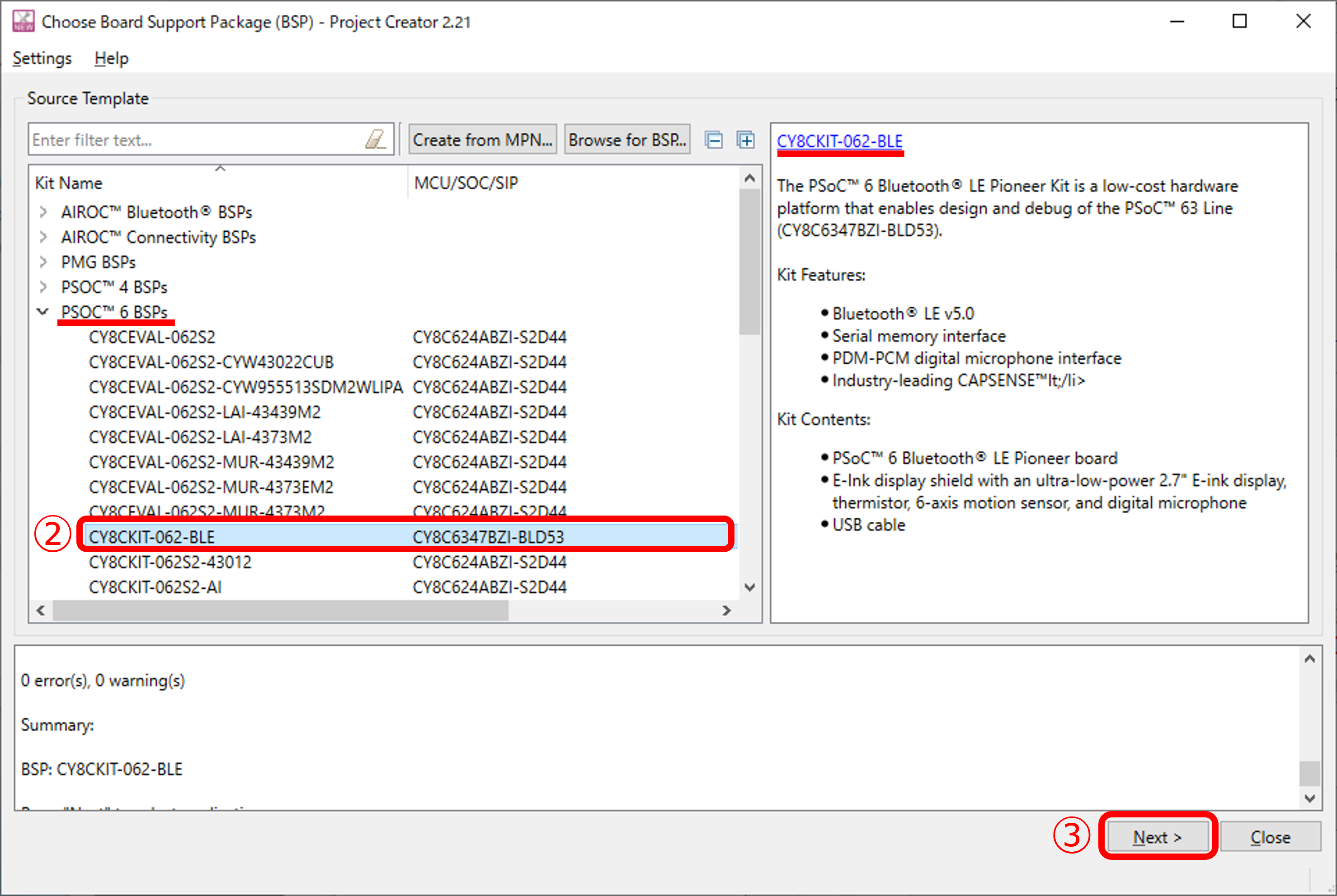The height and width of the screenshot is (896, 1337).
Task: Click the BSP: CY8CKIT-062-BLE summary line
Action: tap(102, 769)
